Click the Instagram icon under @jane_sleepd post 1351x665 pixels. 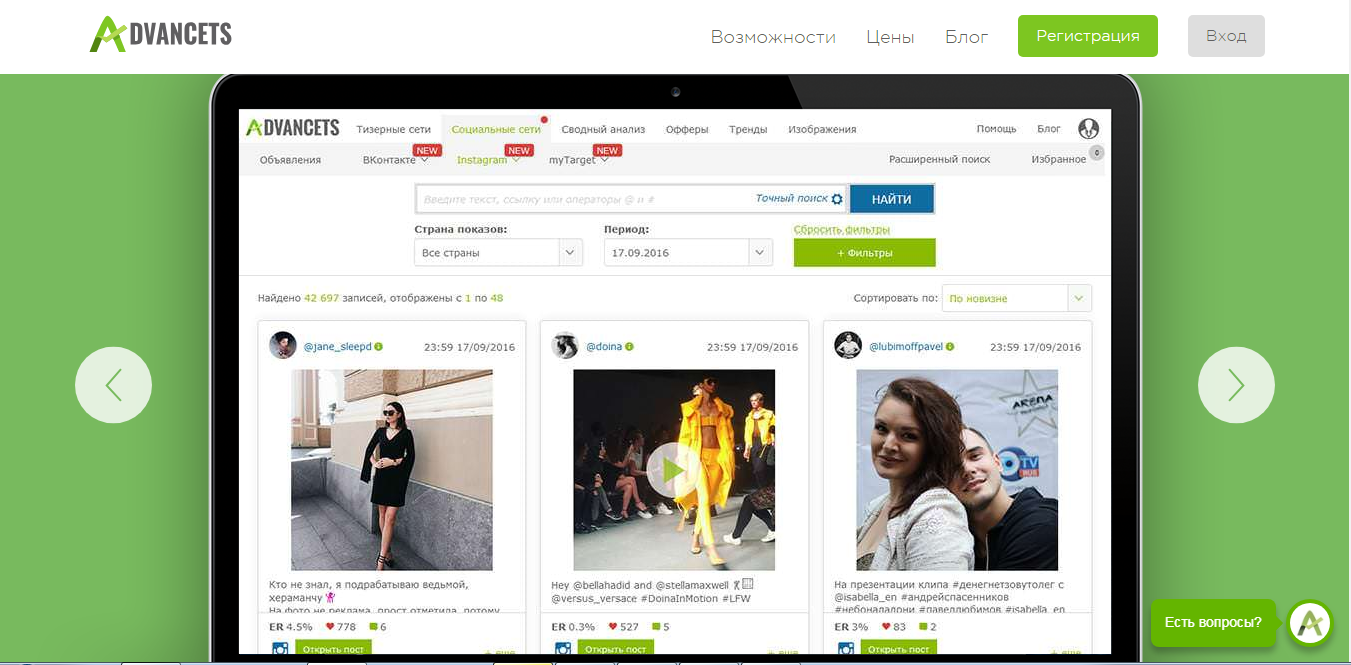pyautogui.click(x=281, y=649)
